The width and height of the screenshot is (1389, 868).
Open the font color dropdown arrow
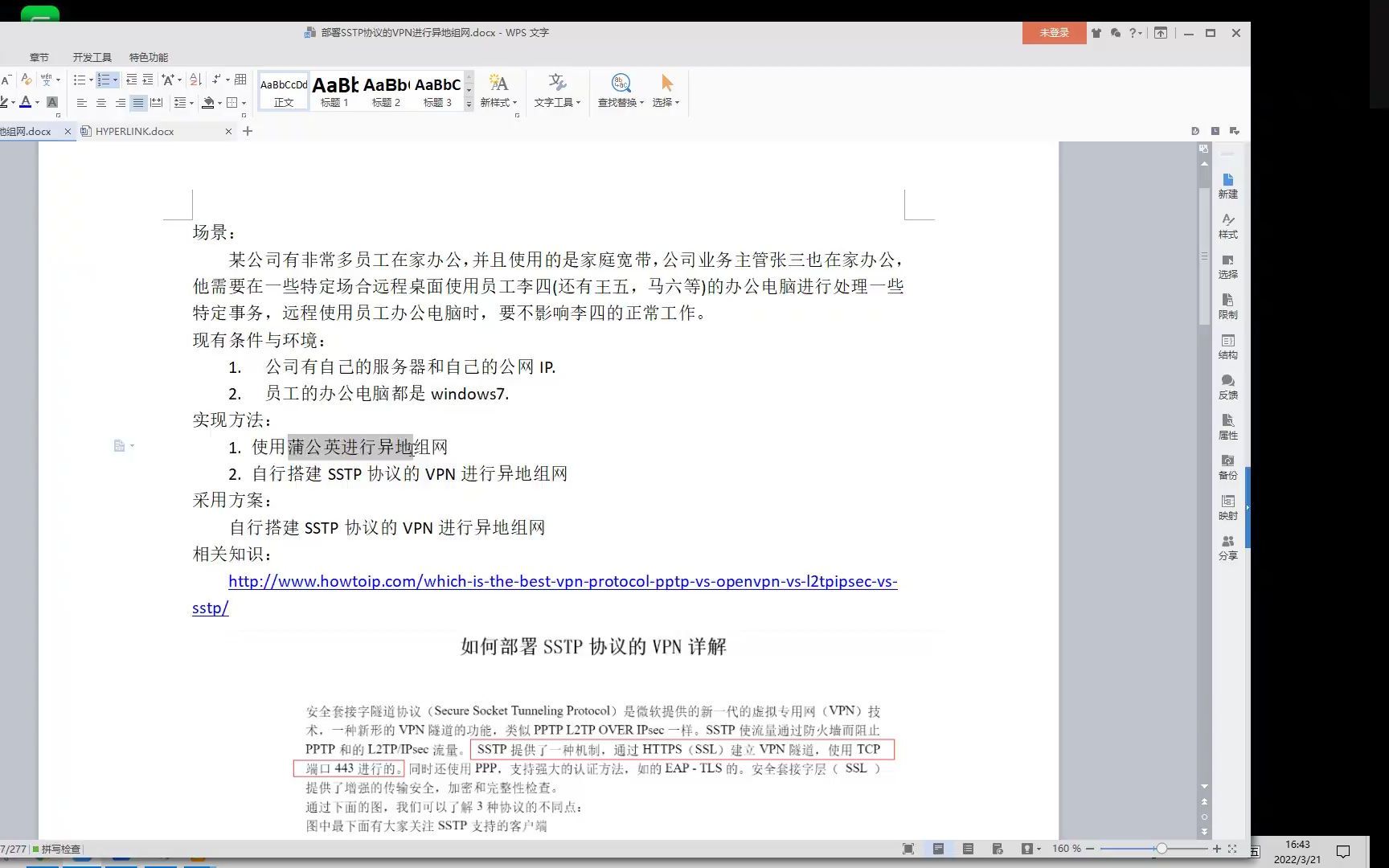37,103
